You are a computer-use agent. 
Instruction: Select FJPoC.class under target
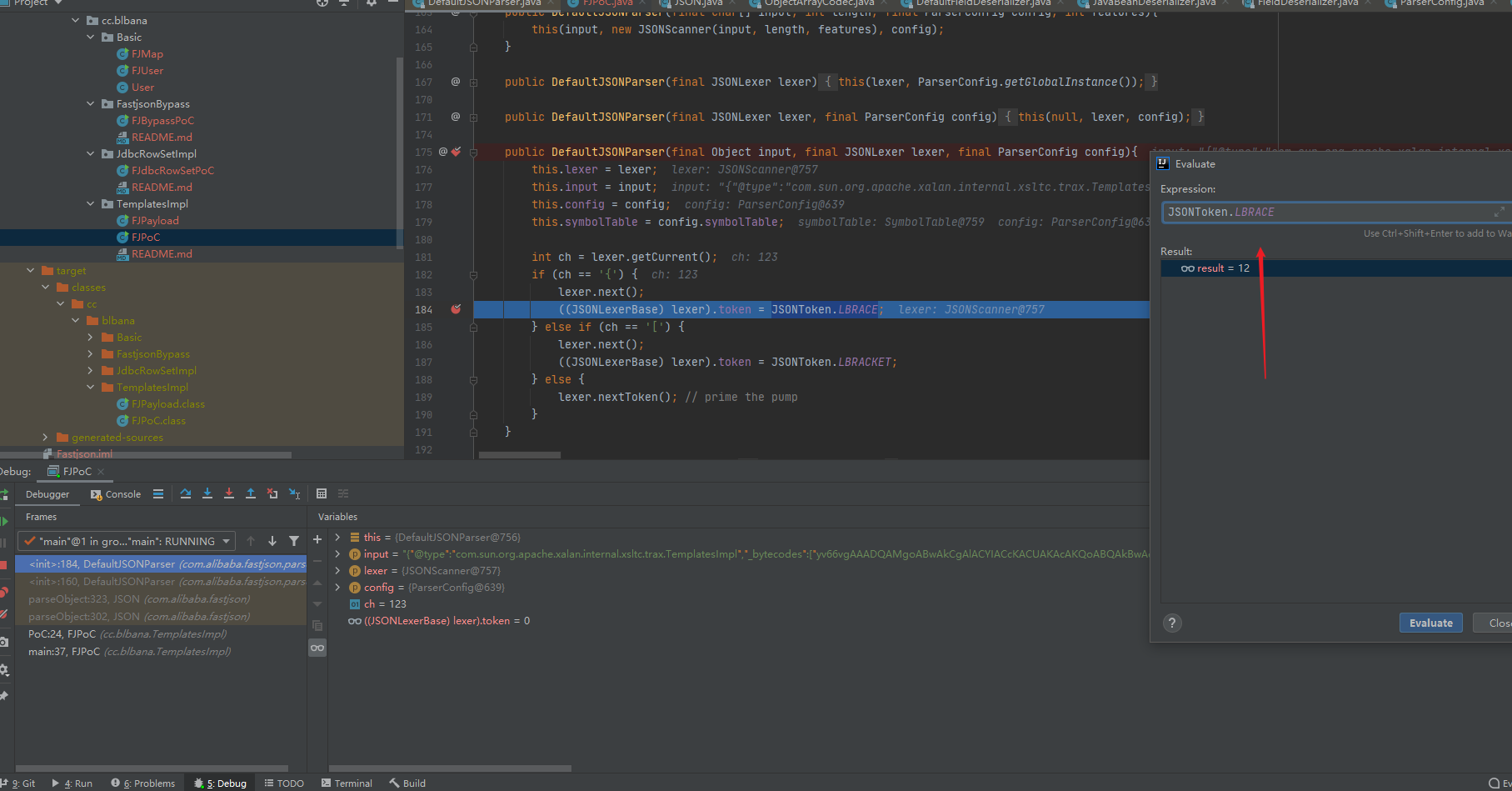(158, 420)
